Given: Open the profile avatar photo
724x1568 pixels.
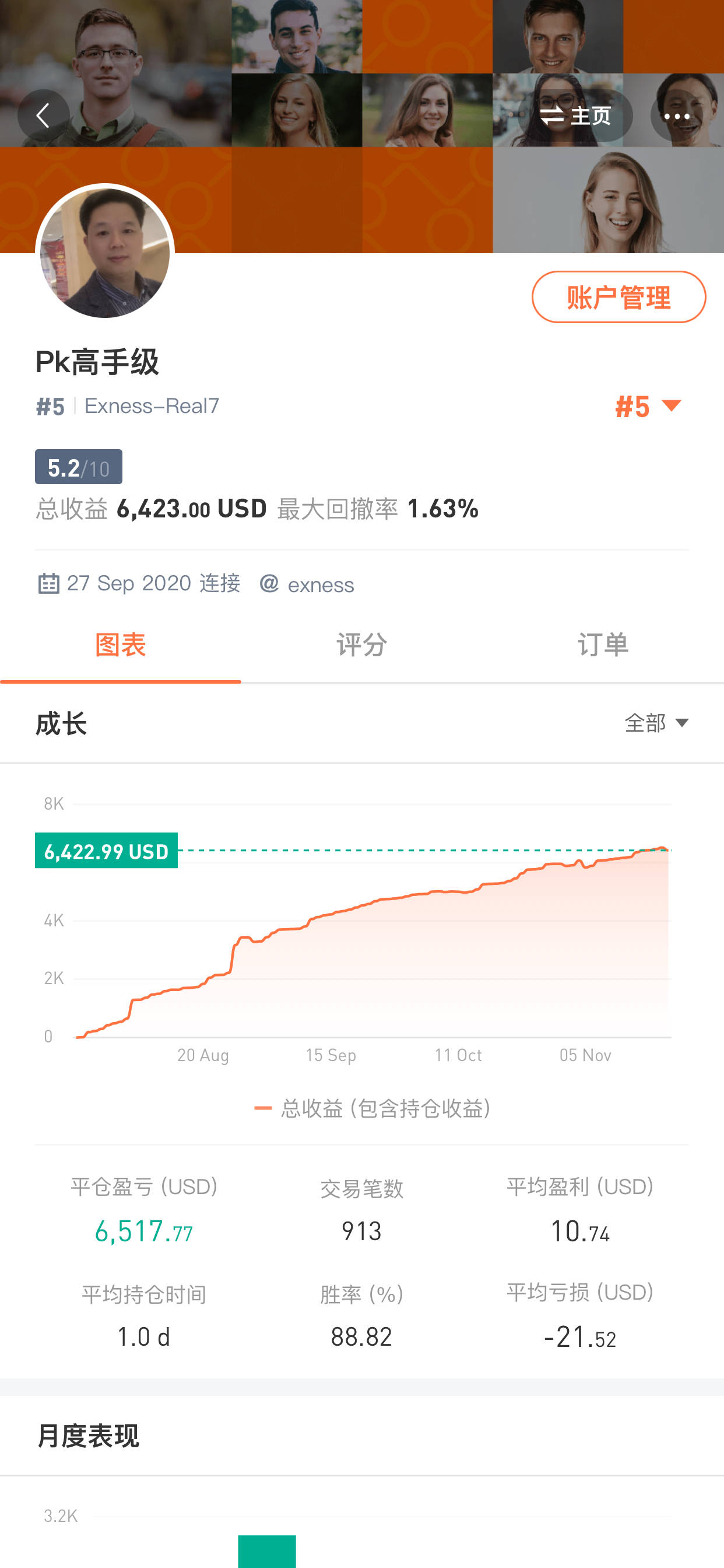Looking at the screenshot, I should [105, 253].
